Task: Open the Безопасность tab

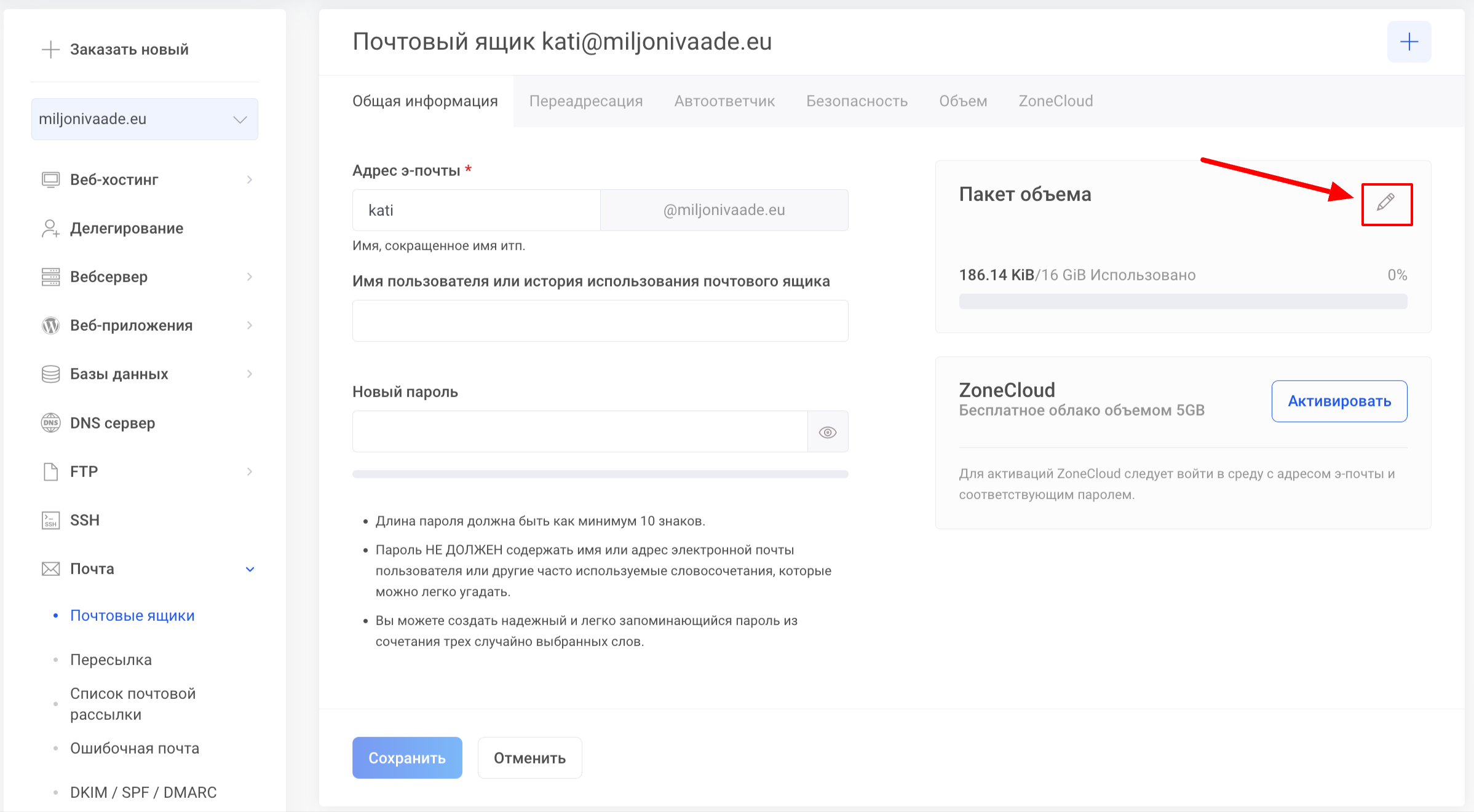Action: point(857,101)
